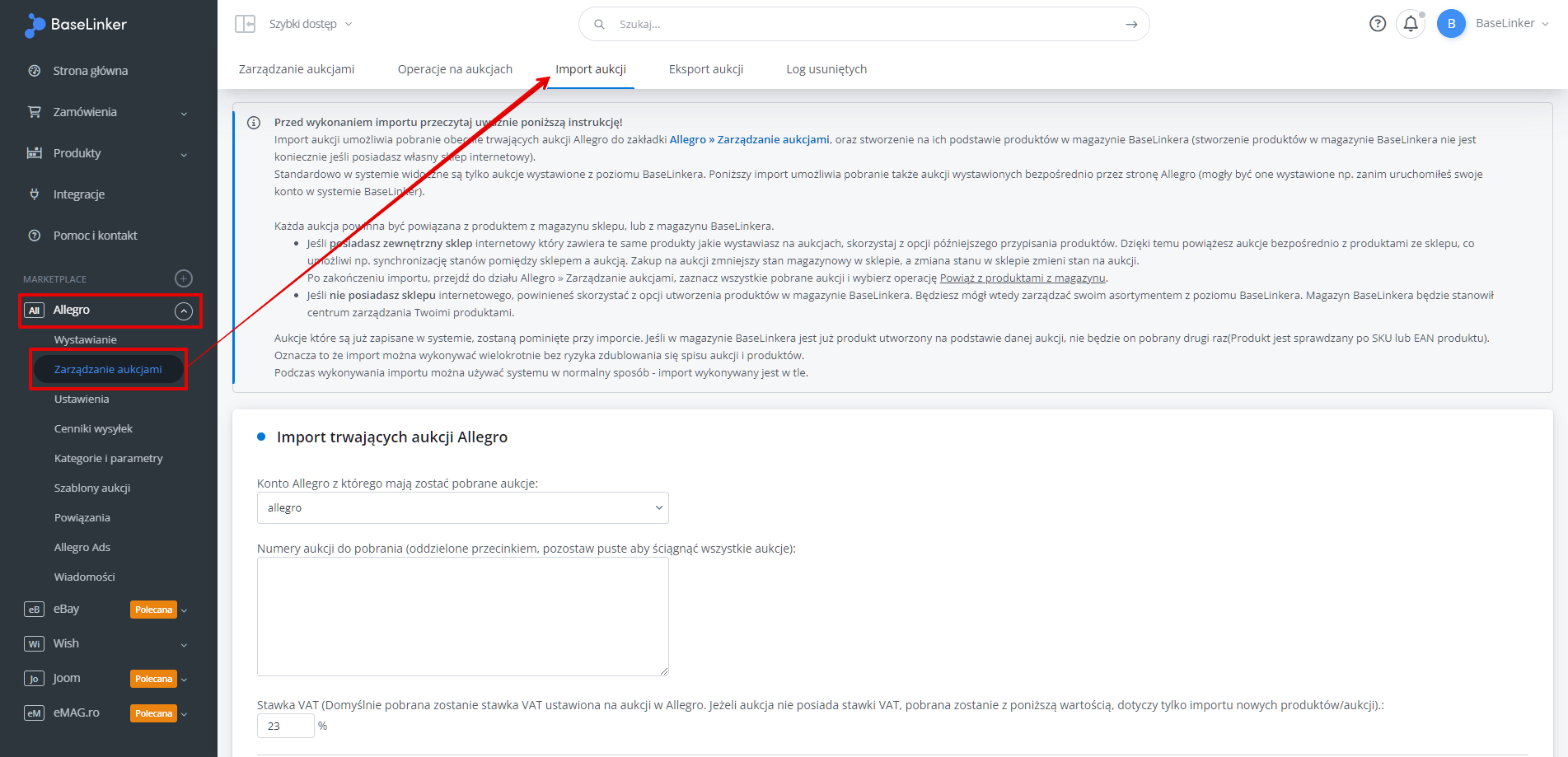Click the Pomoc i kontakt icon
Viewport: 1568px width, 757px height.
coord(35,236)
